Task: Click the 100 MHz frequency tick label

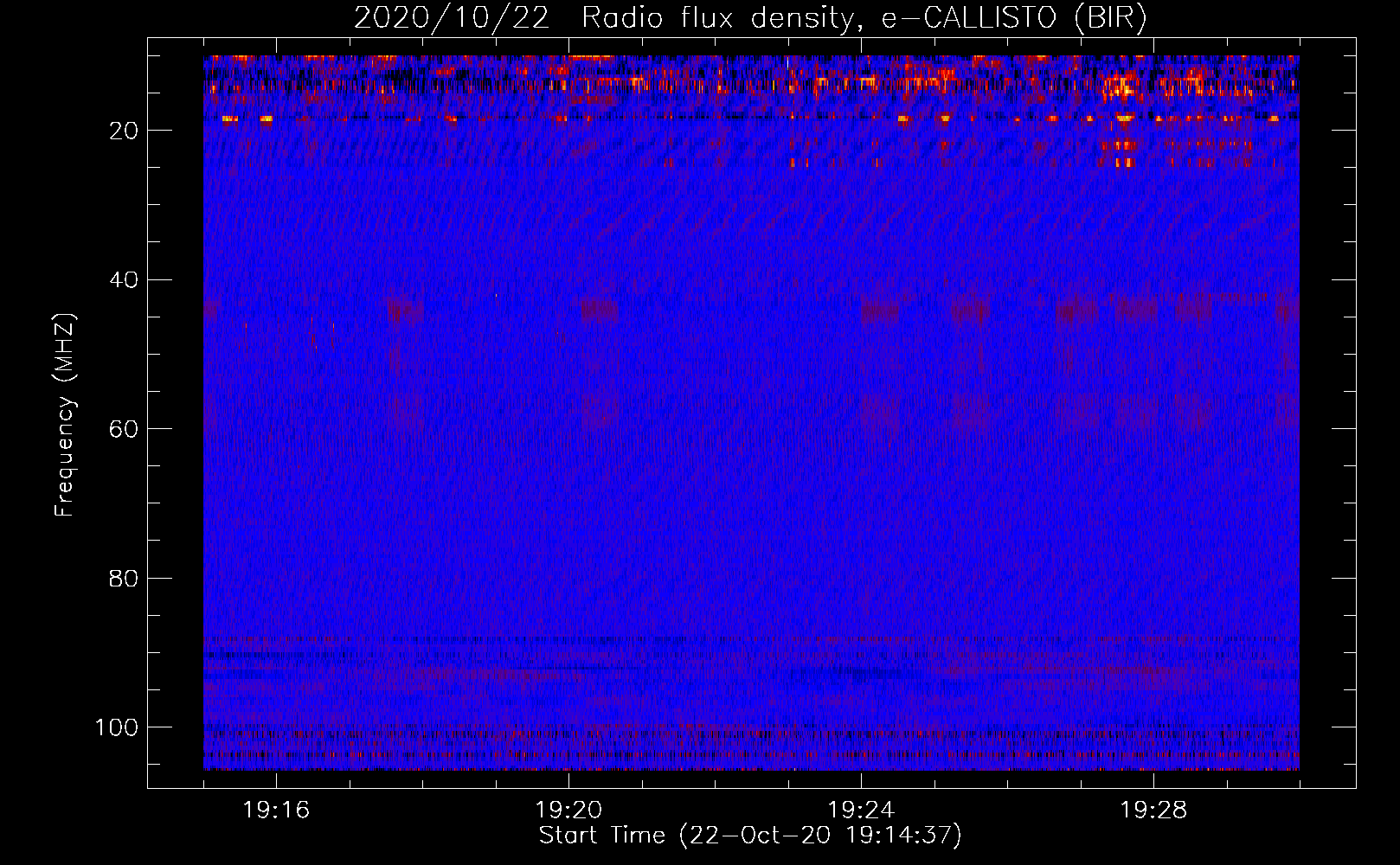Action: tap(117, 727)
